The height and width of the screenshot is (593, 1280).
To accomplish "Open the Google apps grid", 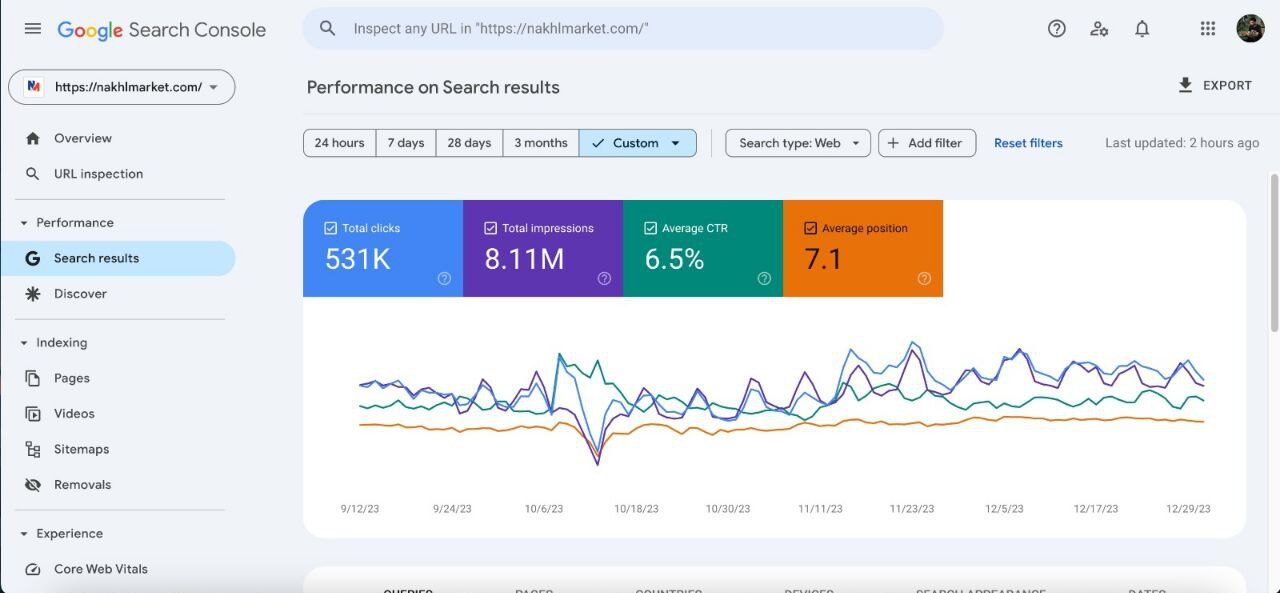I will pos(1207,29).
